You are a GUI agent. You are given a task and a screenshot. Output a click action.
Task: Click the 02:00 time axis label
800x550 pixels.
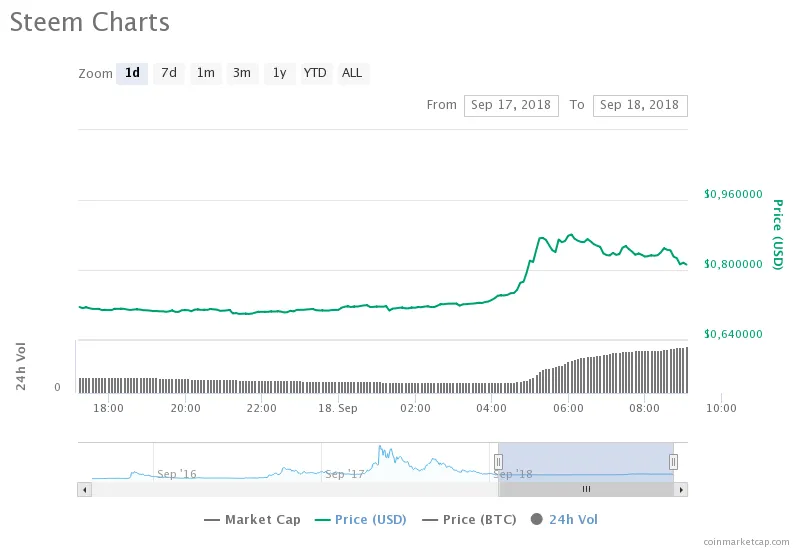pos(415,408)
